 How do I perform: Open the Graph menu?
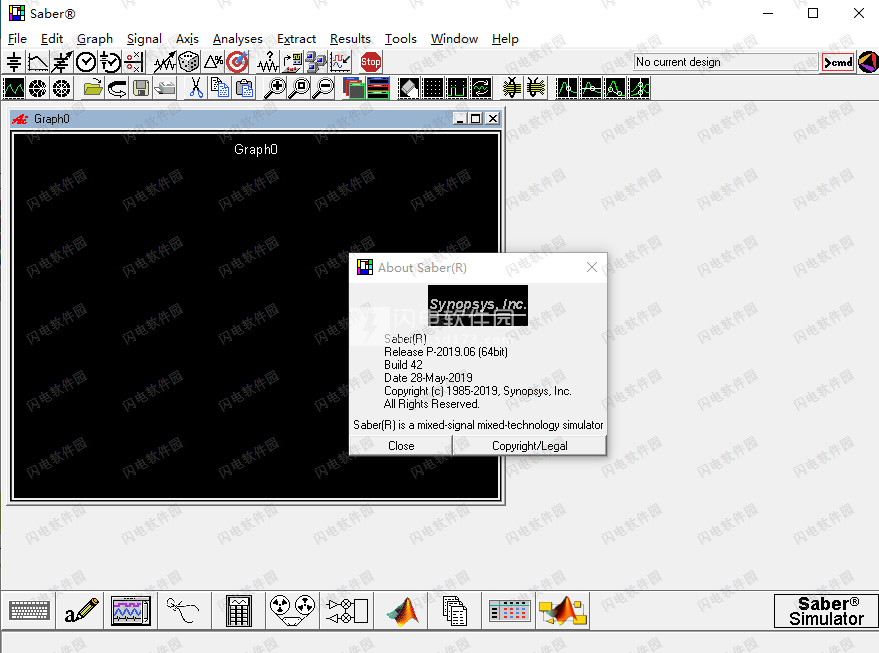point(95,39)
